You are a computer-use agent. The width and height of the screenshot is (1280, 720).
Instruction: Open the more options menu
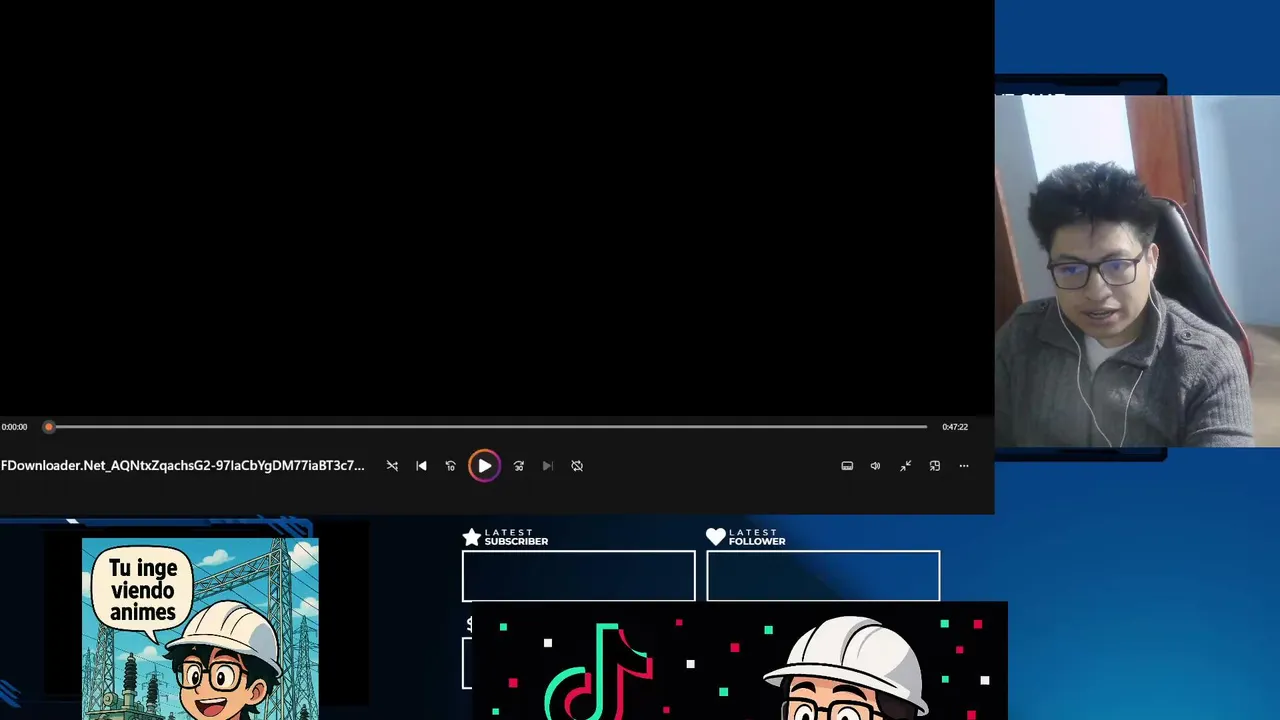point(964,466)
